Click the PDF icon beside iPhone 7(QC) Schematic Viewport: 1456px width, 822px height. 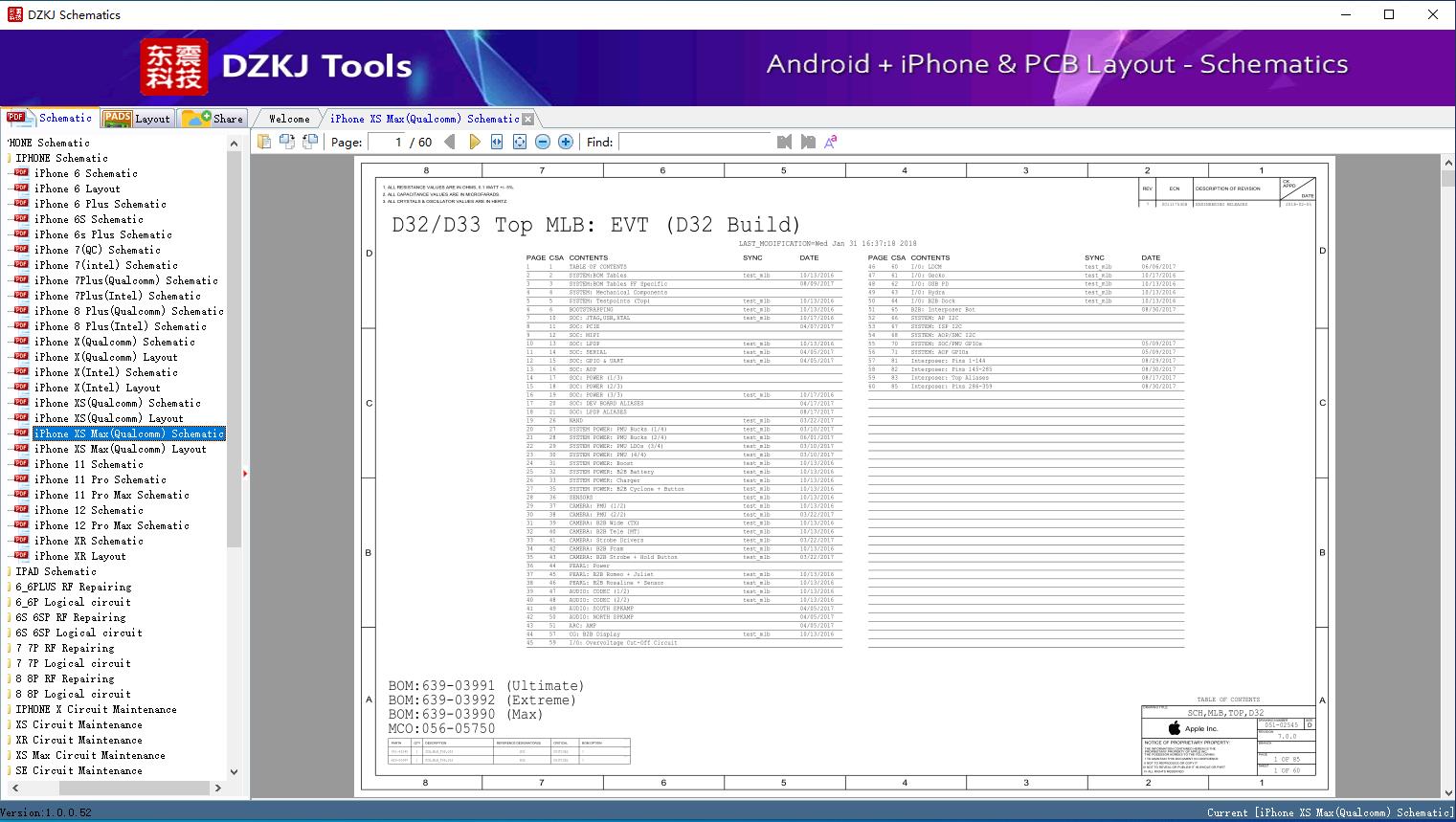point(21,250)
